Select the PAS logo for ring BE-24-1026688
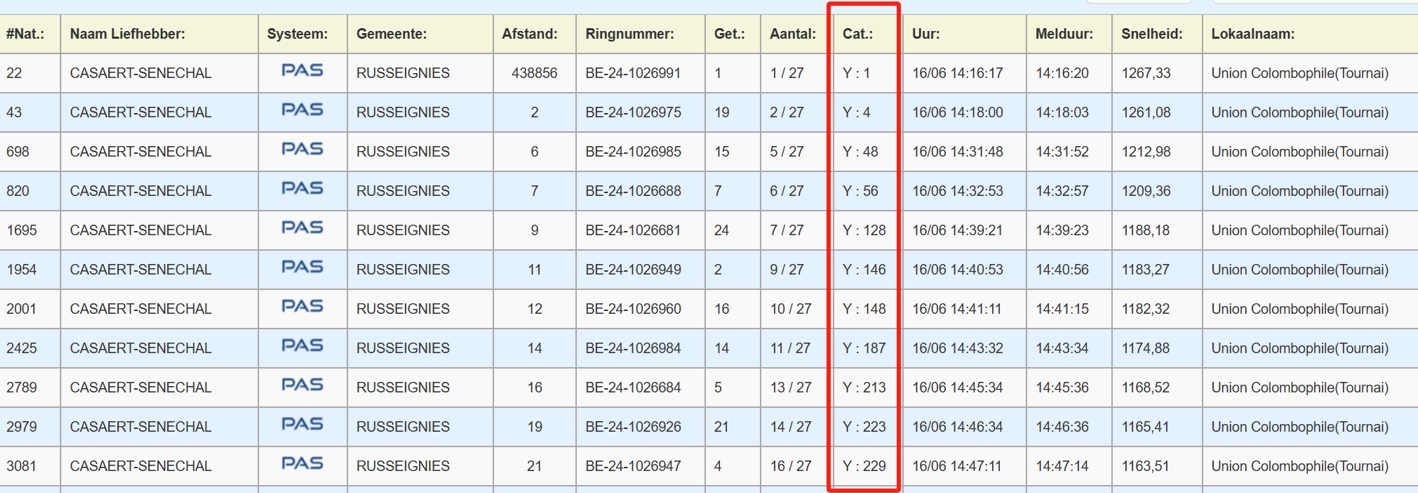This screenshot has height=493, width=1418. click(x=302, y=188)
